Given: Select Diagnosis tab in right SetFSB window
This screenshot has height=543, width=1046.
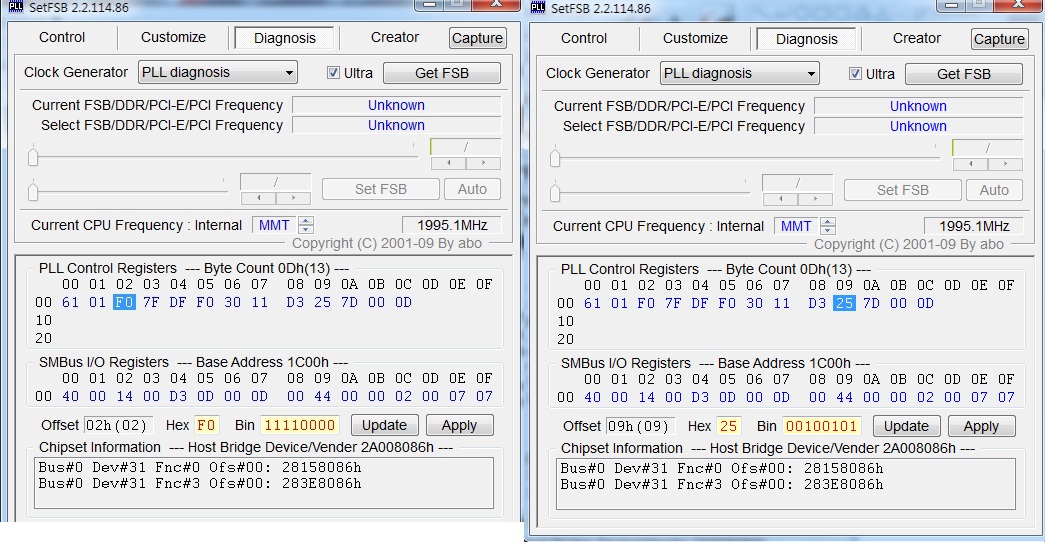Looking at the screenshot, I should 807,39.
